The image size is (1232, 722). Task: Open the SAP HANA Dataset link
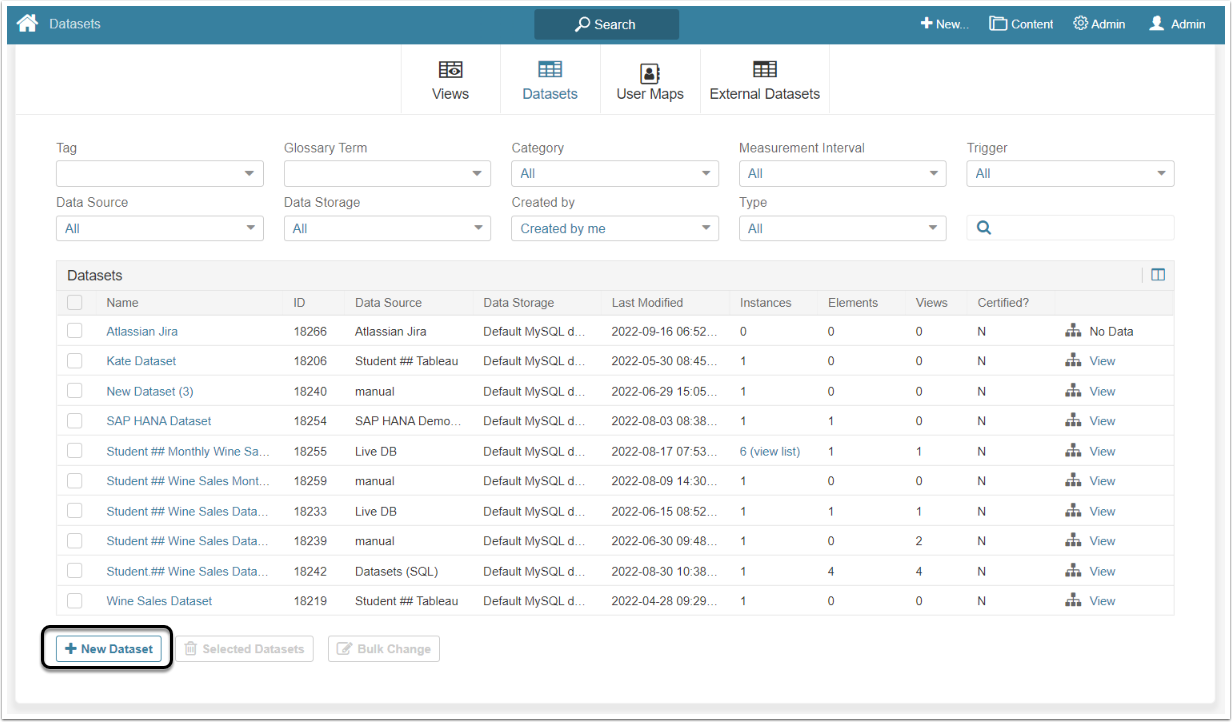tap(159, 421)
